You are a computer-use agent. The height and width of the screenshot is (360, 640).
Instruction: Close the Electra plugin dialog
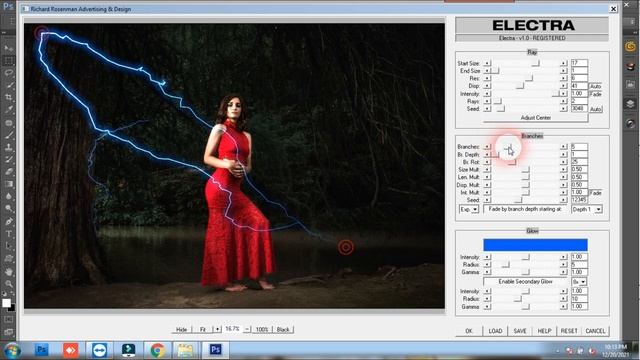(x=613, y=9)
